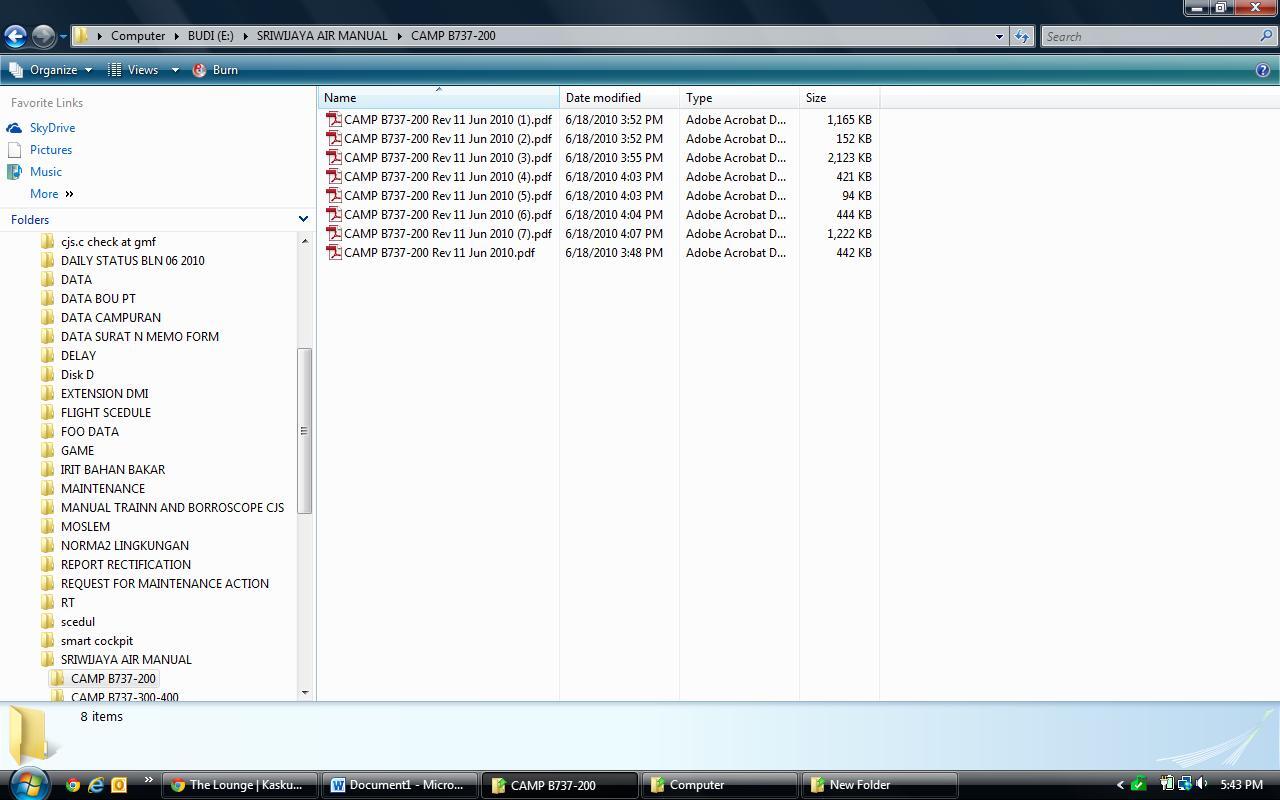Viewport: 1280px width, 800px height.
Task: Switch to Computer taskbar window
Action: (x=719, y=785)
